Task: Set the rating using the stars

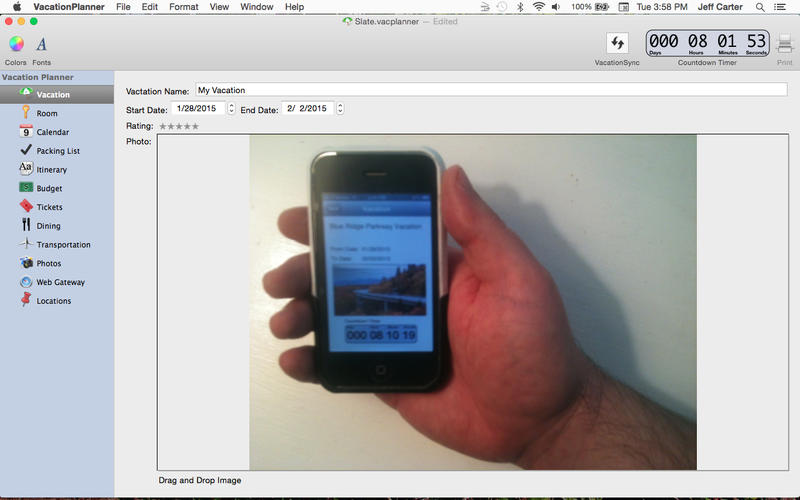Action: pos(179,126)
